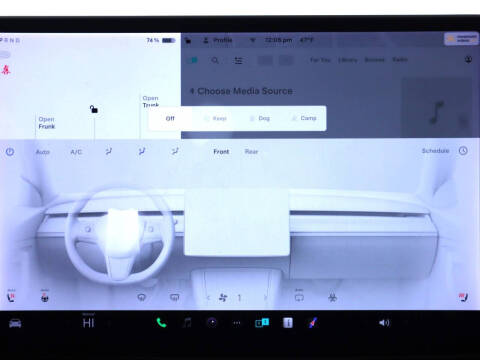Open the purple camera app icon

(x=212, y=323)
